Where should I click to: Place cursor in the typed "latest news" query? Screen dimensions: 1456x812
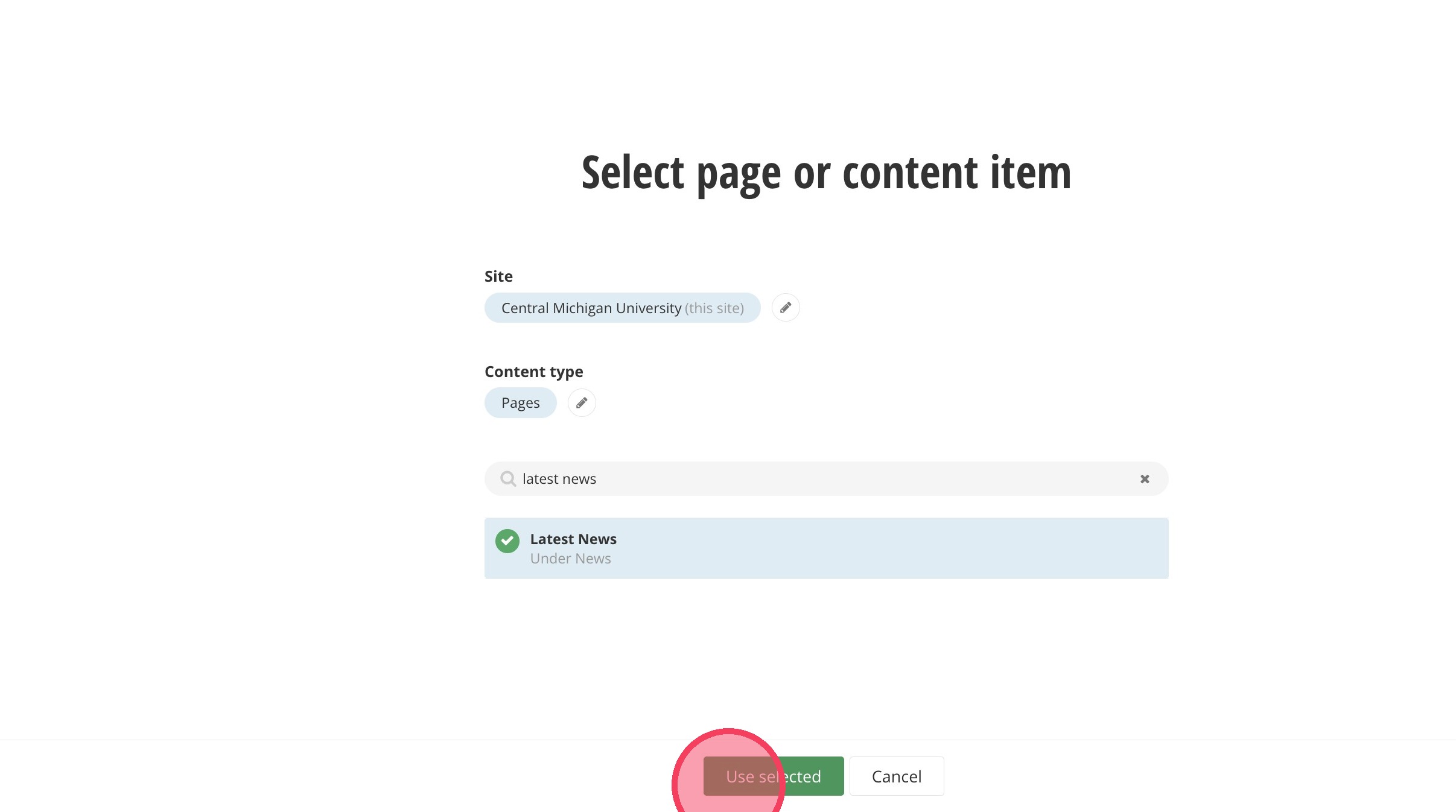pos(559,479)
